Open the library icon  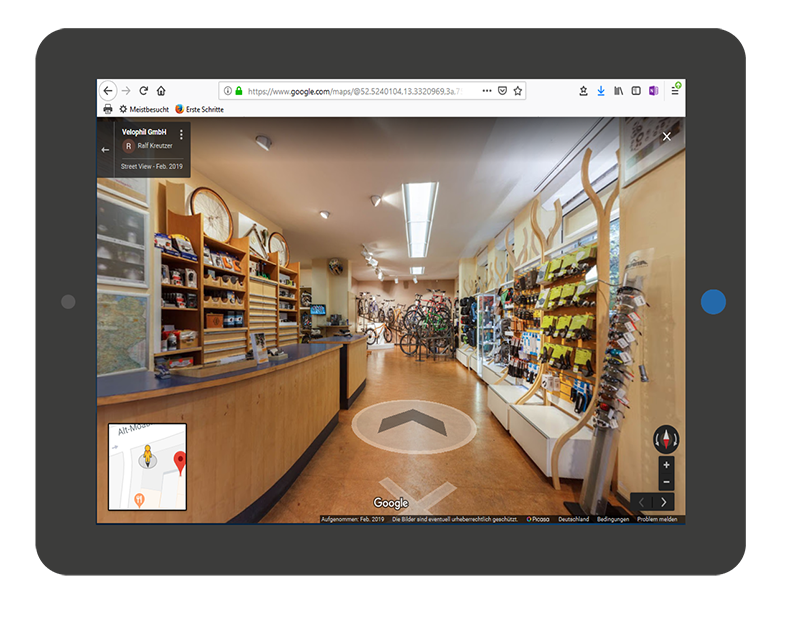(x=618, y=91)
